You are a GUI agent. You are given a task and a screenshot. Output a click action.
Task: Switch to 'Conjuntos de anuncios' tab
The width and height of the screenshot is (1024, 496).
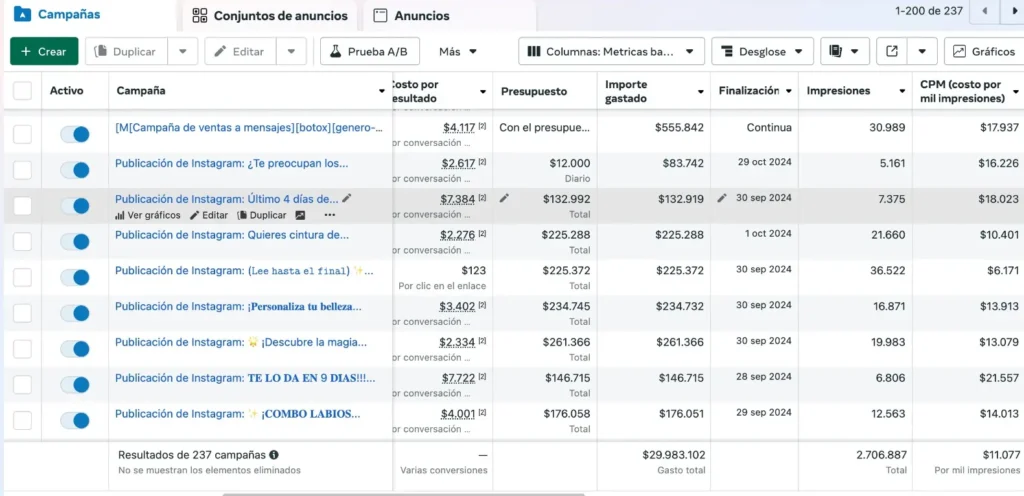(270, 16)
